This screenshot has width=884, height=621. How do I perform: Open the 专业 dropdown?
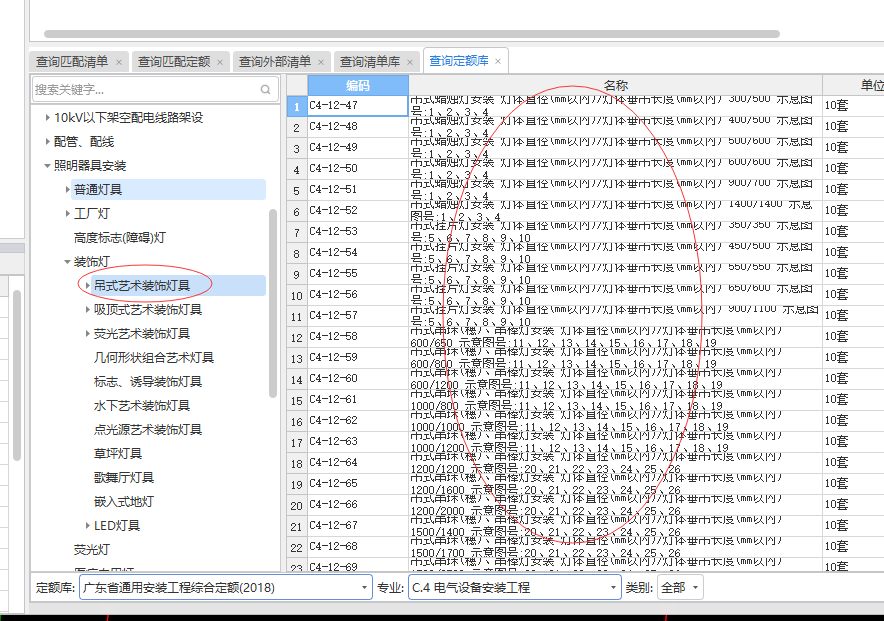[x=514, y=588]
